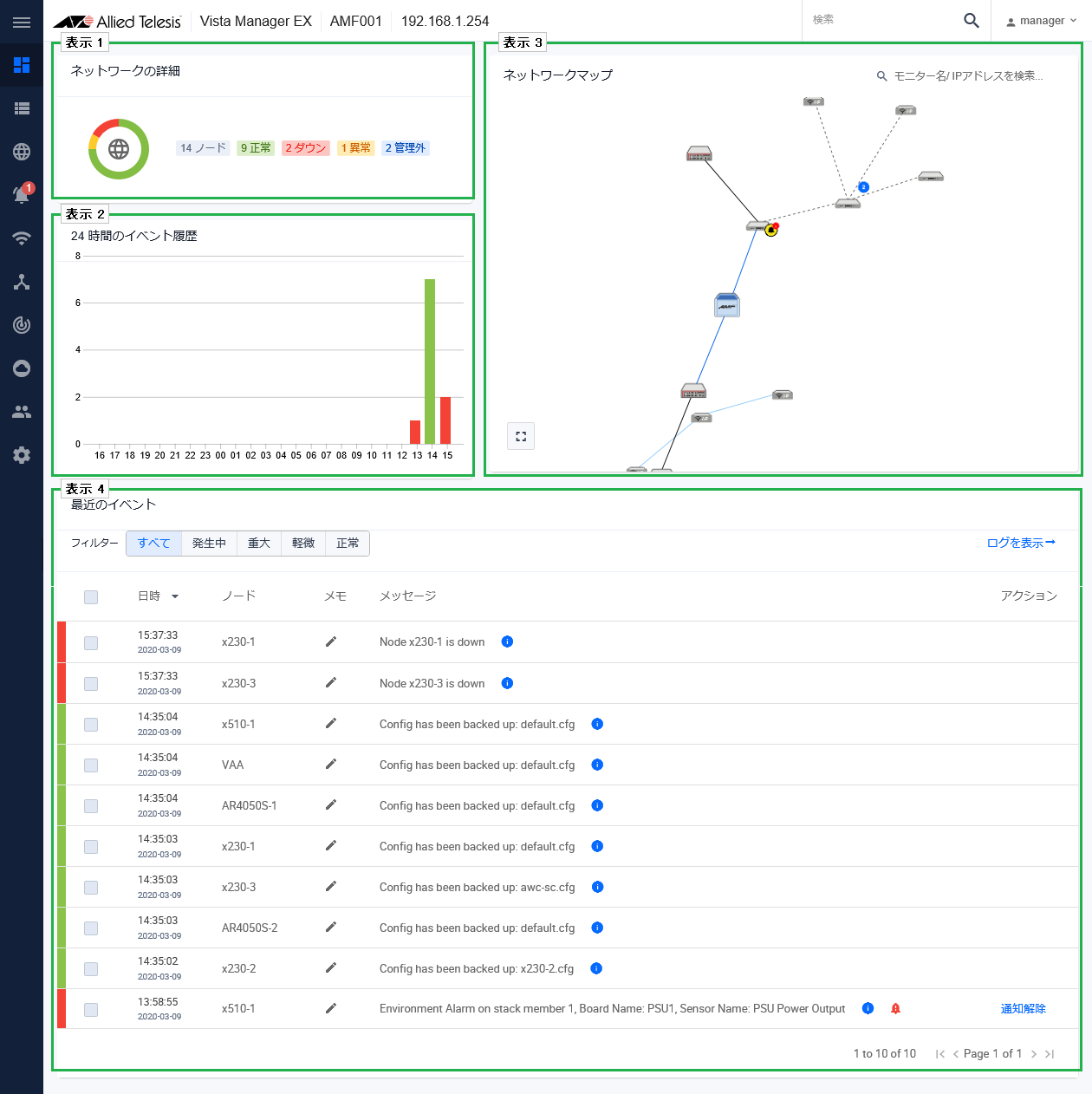Open the cloud sidebar icon
The height and width of the screenshot is (1094, 1092).
point(22,368)
